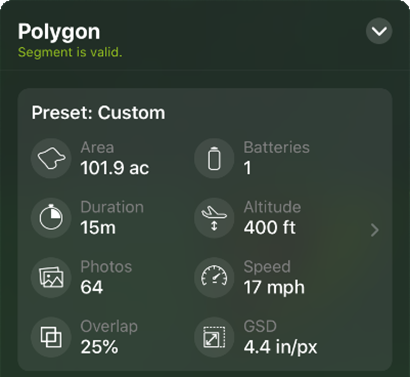Viewport: 410px width, 377px height.
Task: Click the Altitude airplane icon
Action: 214,218
